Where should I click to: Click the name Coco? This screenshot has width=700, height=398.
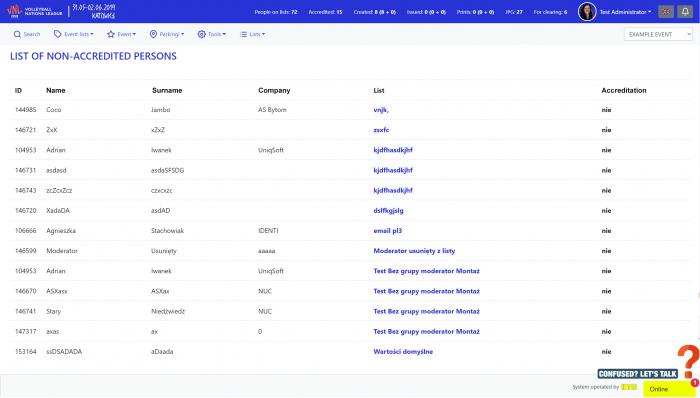coord(54,110)
